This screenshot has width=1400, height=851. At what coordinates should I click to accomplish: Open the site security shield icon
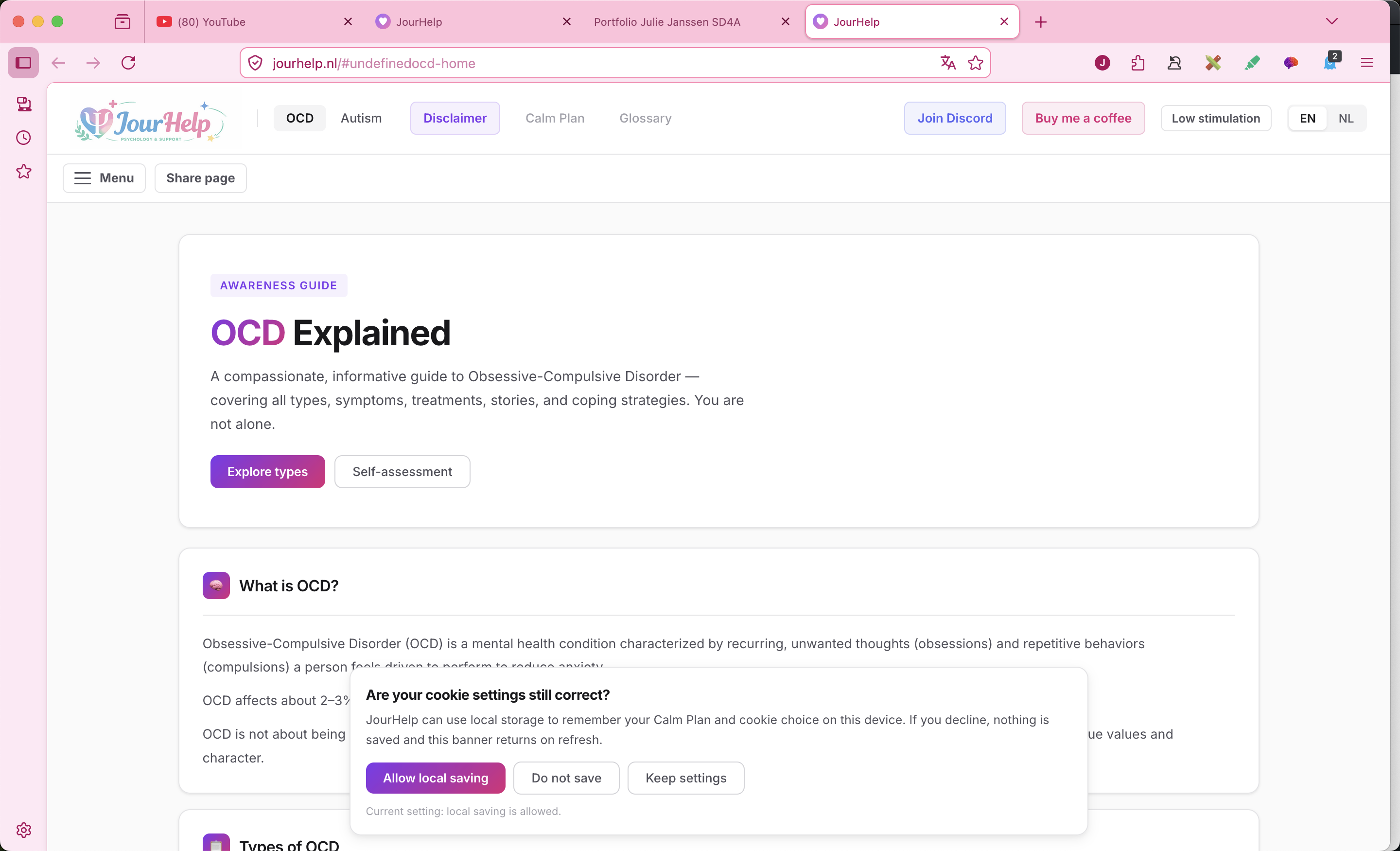coord(256,63)
